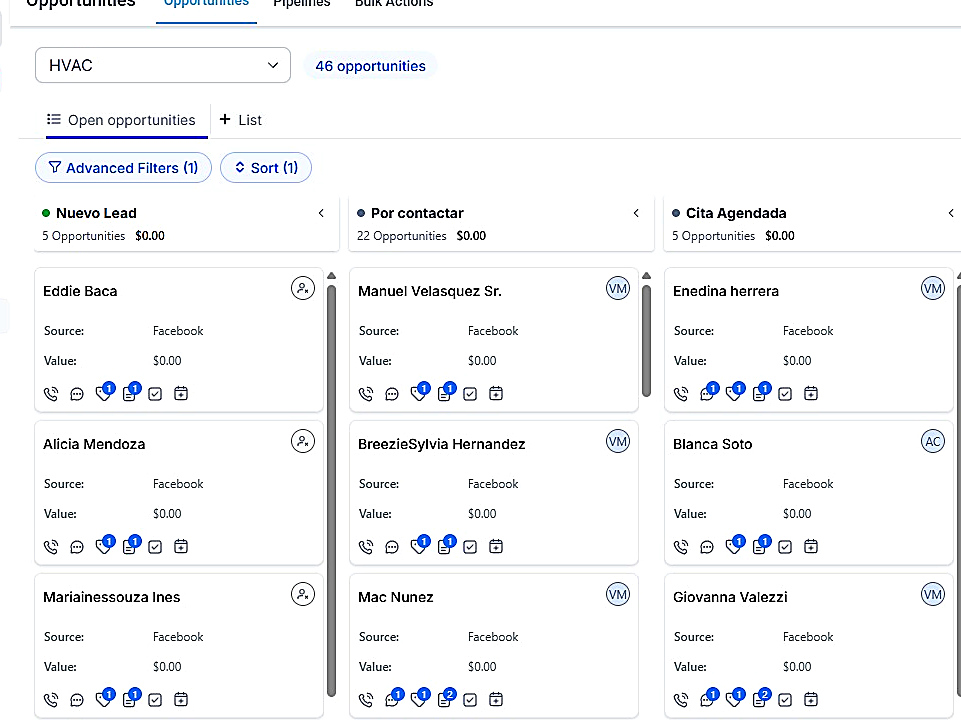Open Advanced Filters (1)

(x=123, y=168)
